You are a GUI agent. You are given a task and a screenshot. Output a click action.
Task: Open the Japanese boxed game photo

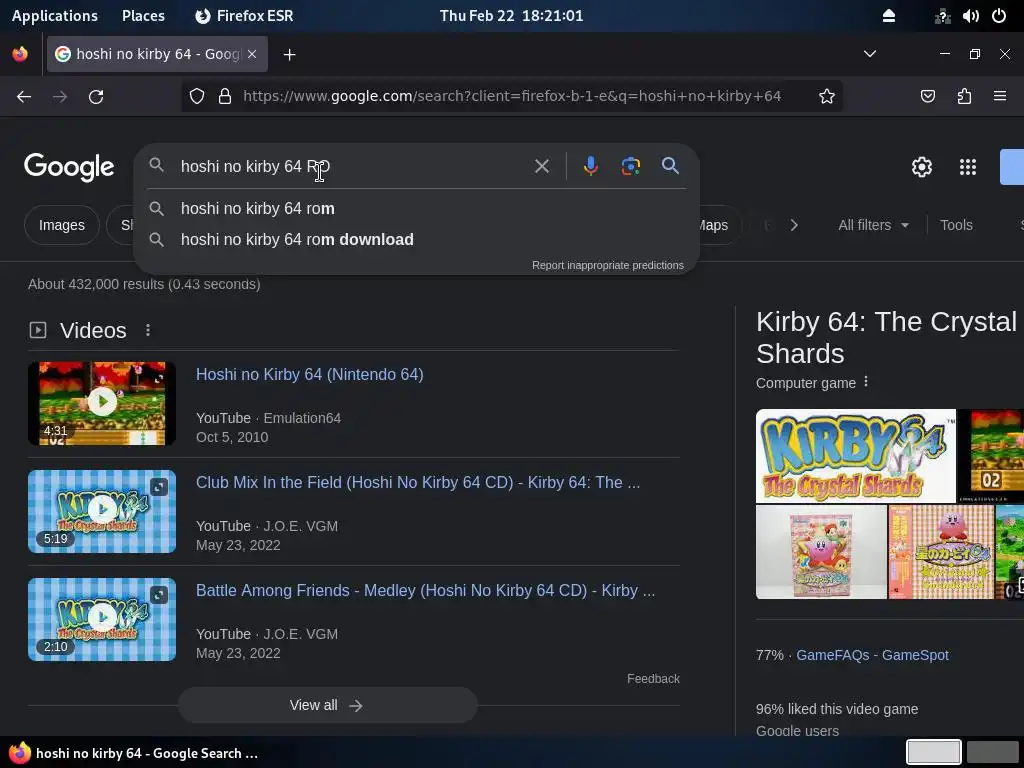pos(821,552)
